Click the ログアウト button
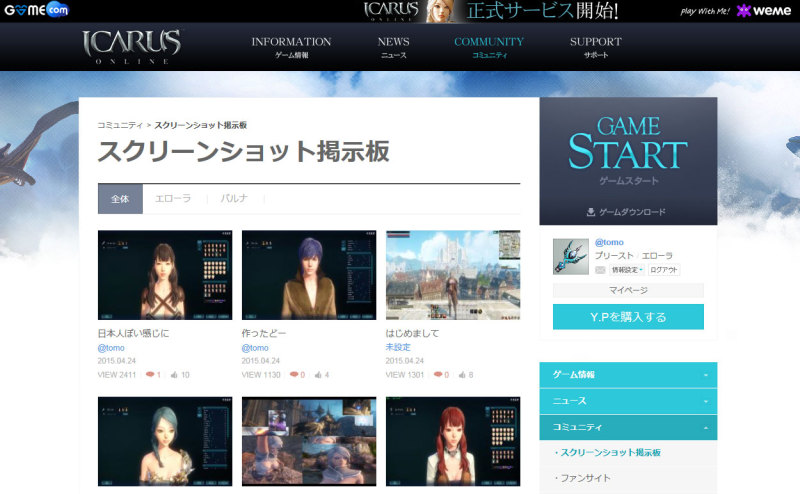The width and height of the screenshot is (800, 494). click(x=664, y=270)
